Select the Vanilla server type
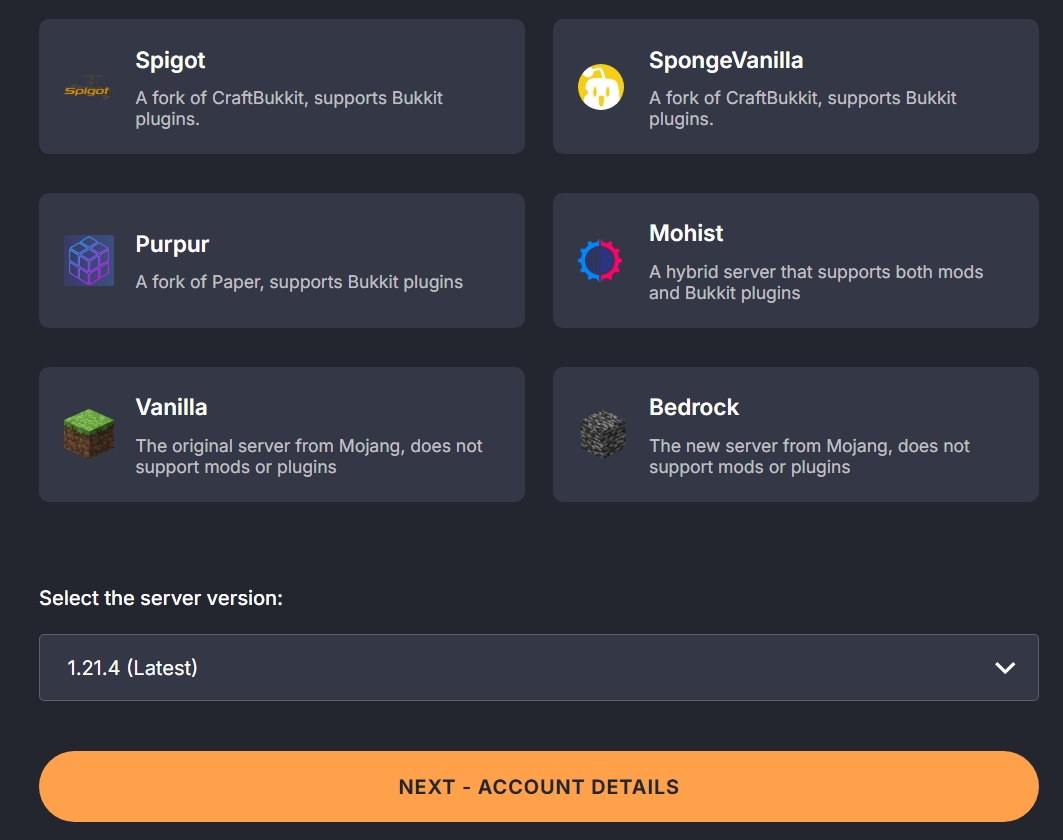Image resolution: width=1063 pixels, height=840 pixels. click(x=281, y=433)
